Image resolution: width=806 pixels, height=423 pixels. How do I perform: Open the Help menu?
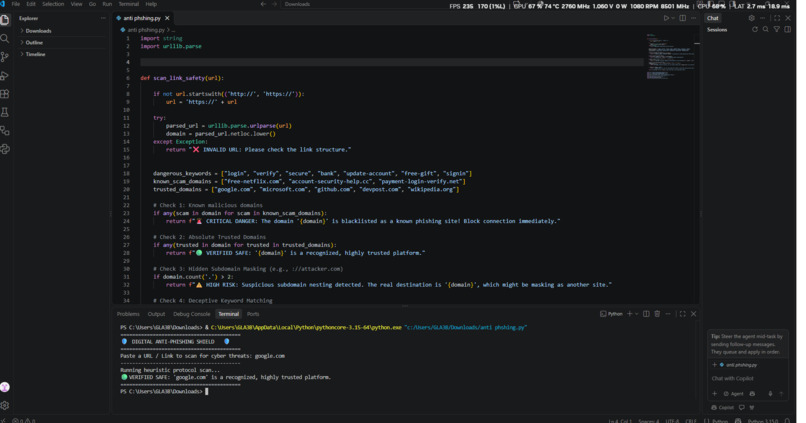click(151, 4)
